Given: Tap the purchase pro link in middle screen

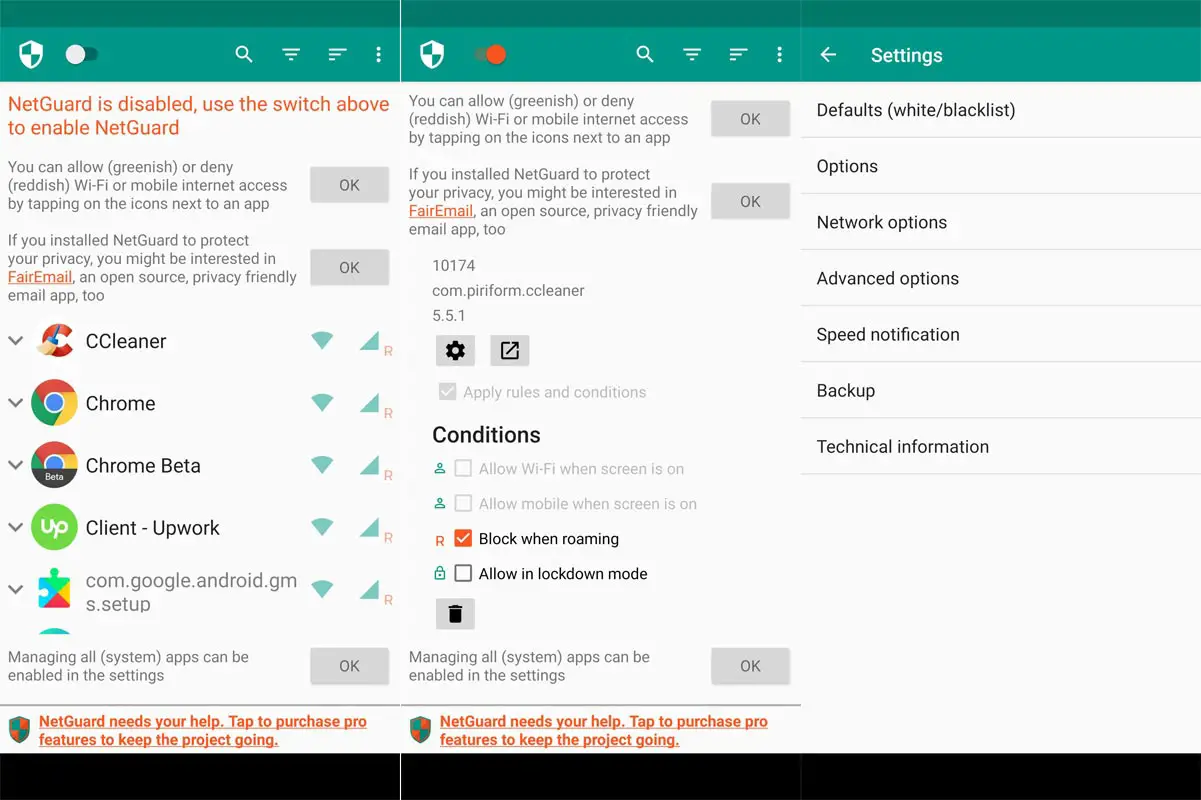Looking at the screenshot, I should pyautogui.click(x=604, y=730).
